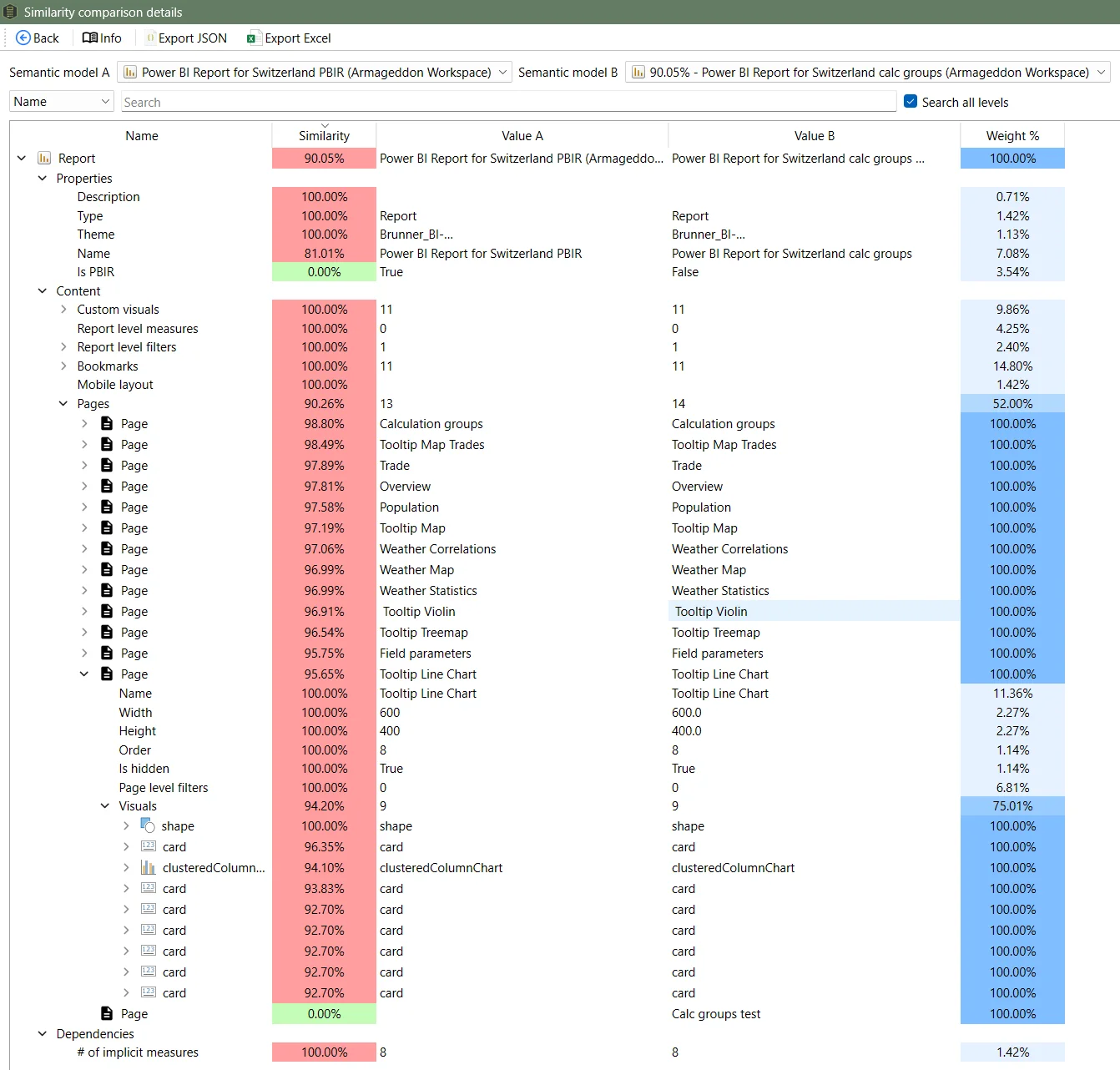Expand the shape visual row

(x=126, y=825)
